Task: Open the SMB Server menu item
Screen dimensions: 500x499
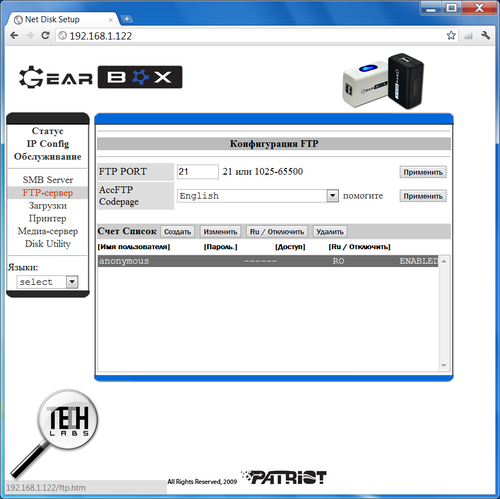Action: pyautogui.click(x=48, y=180)
